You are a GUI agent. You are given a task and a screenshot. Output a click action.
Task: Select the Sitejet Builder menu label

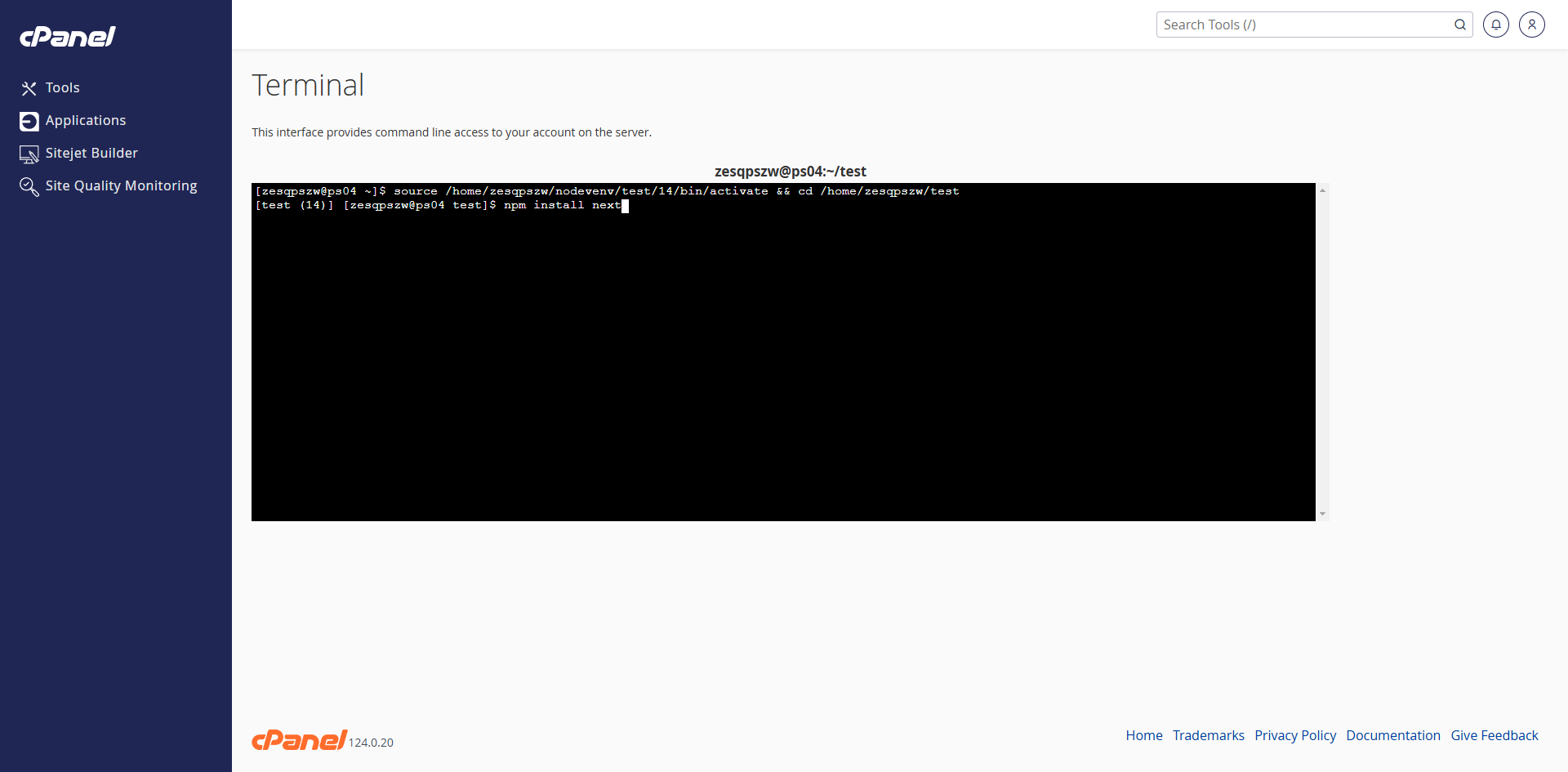(x=91, y=153)
